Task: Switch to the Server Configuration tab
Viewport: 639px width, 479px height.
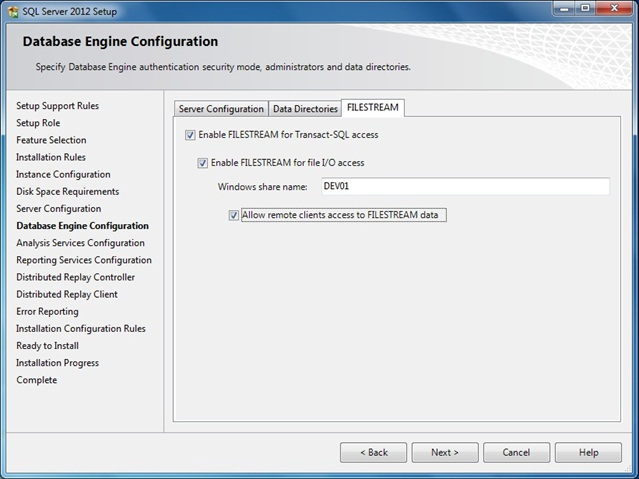Action: coord(221,109)
